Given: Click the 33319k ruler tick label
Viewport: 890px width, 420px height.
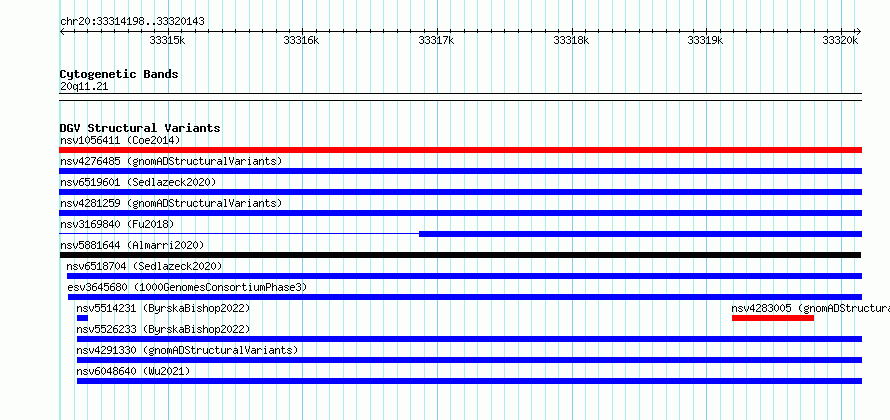Looking at the screenshot, I should coord(706,40).
